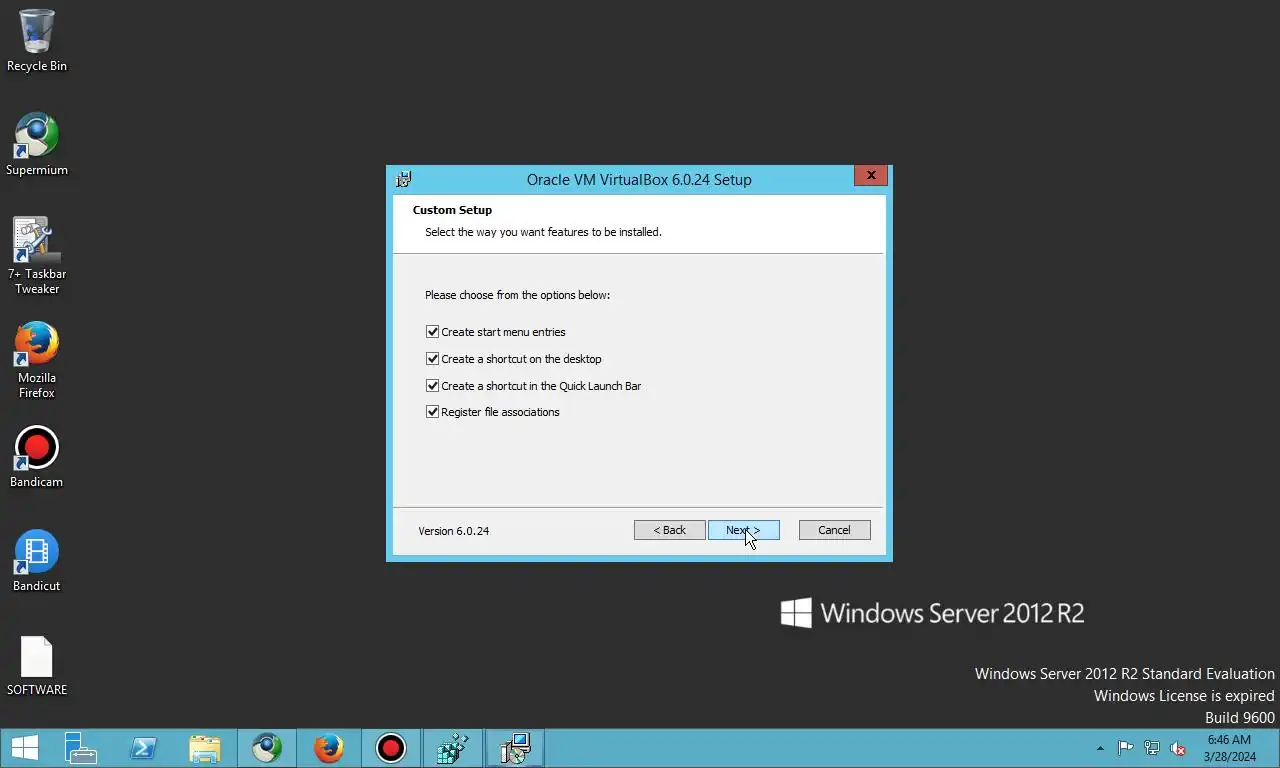This screenshot has width=1280, height=768.
Task: Open the Windows Start button
Action: pyautogui.click(x=25, y=748)
